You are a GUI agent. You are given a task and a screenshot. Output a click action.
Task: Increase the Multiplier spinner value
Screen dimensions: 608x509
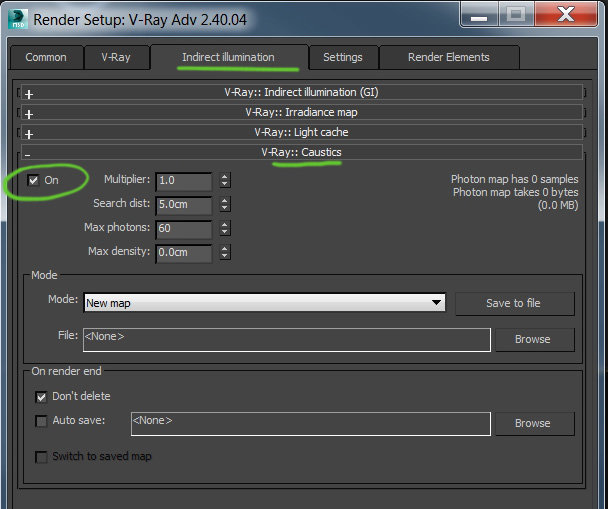[225, 177]
